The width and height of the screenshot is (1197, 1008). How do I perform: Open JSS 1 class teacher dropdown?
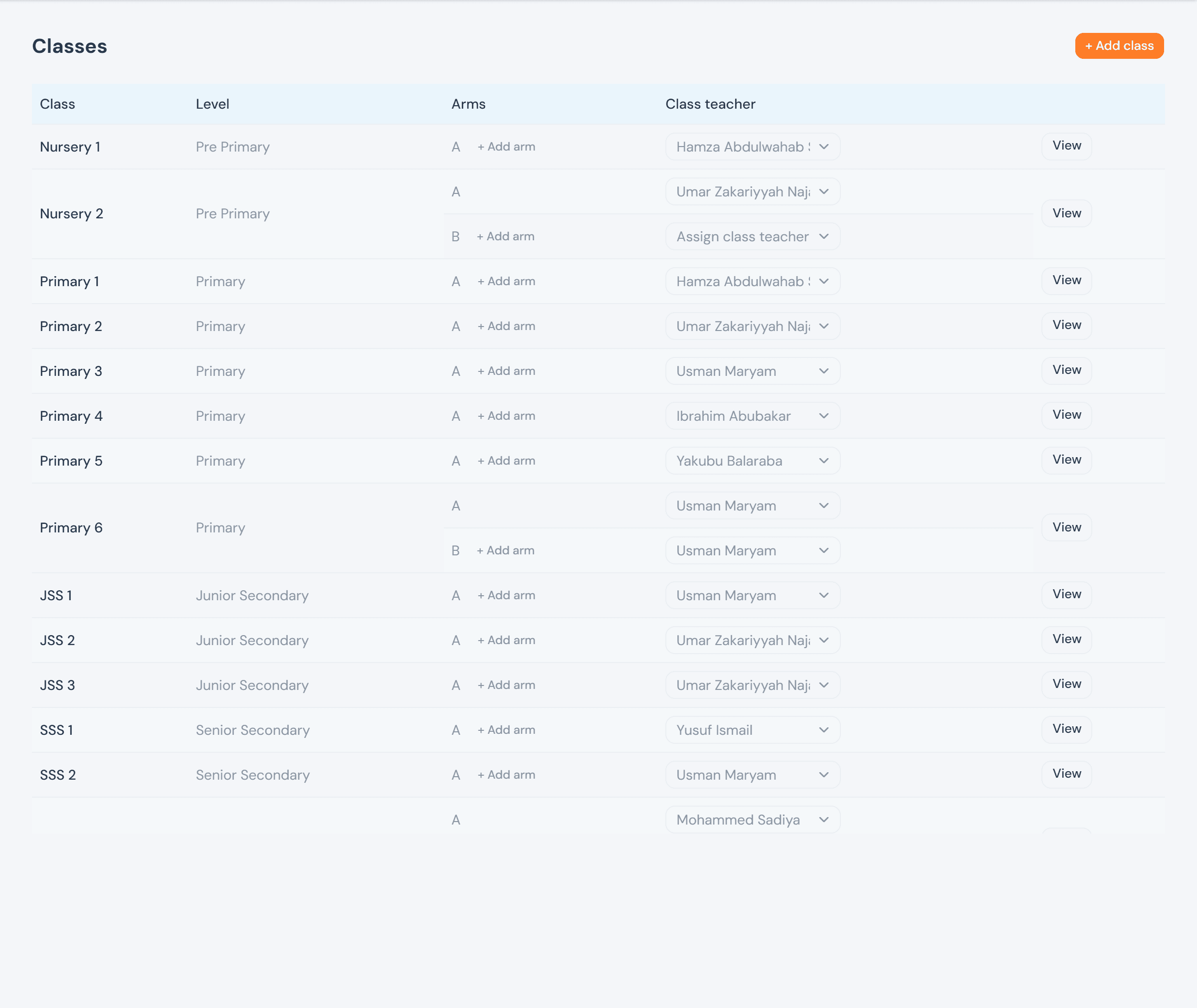pos(752,595)
